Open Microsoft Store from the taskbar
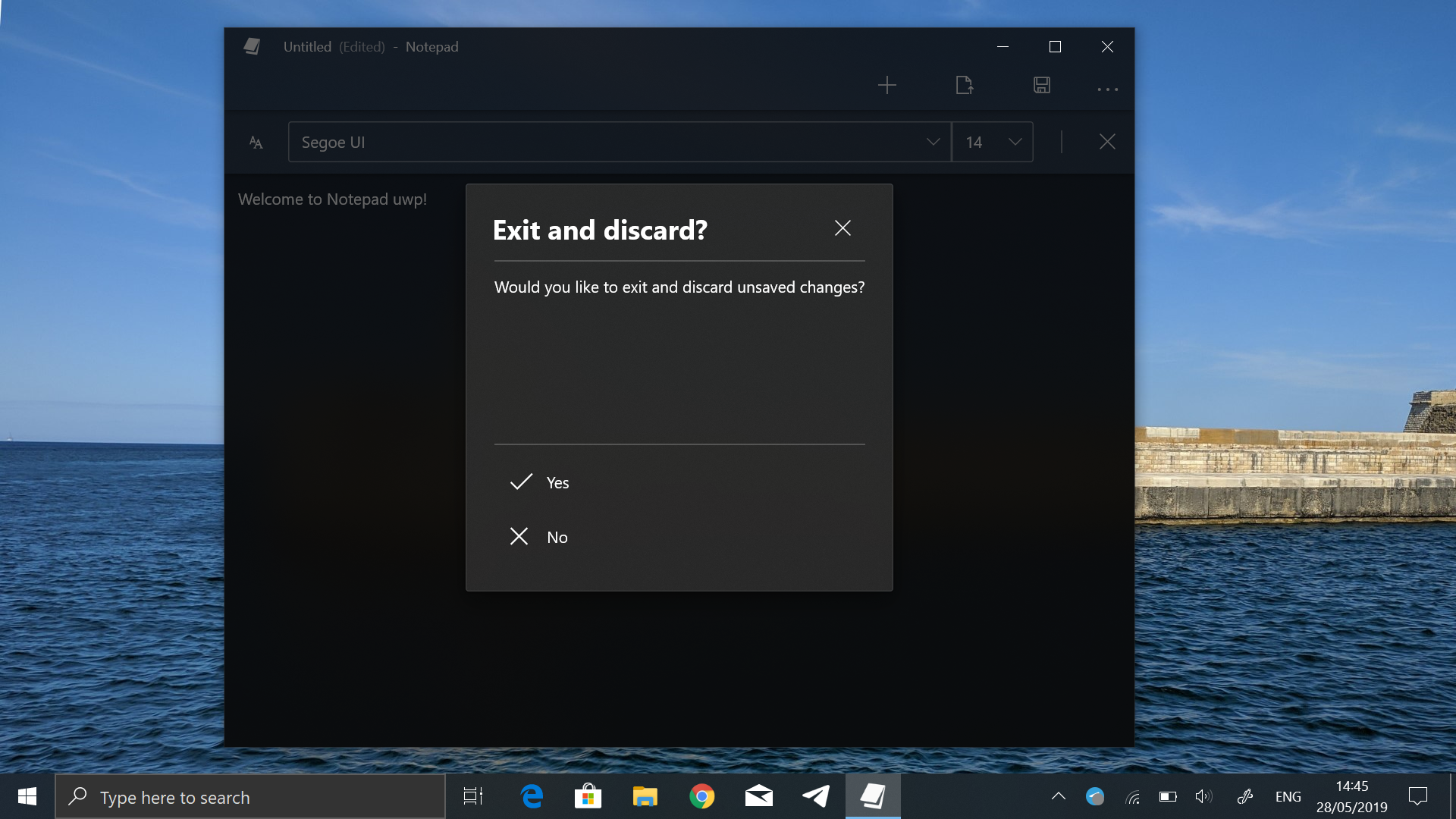1456x819 pixels. 588,796
